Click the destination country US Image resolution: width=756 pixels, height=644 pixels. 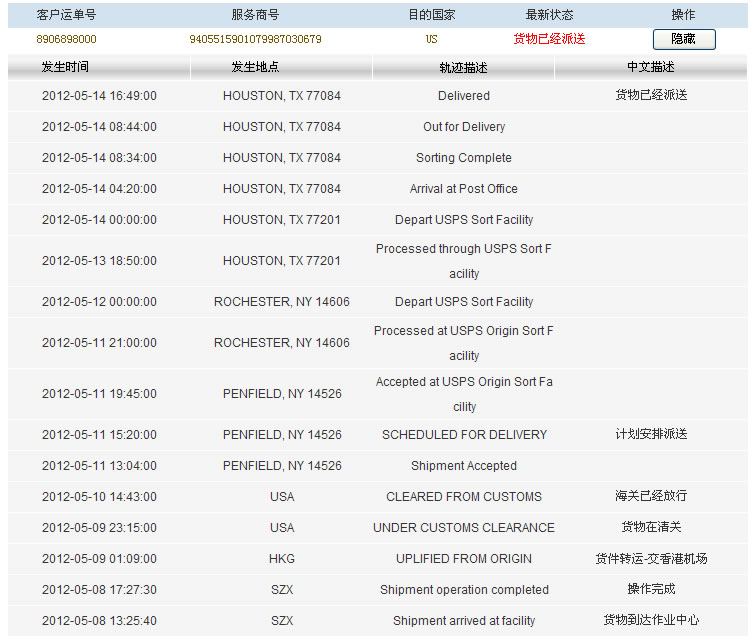432,39
